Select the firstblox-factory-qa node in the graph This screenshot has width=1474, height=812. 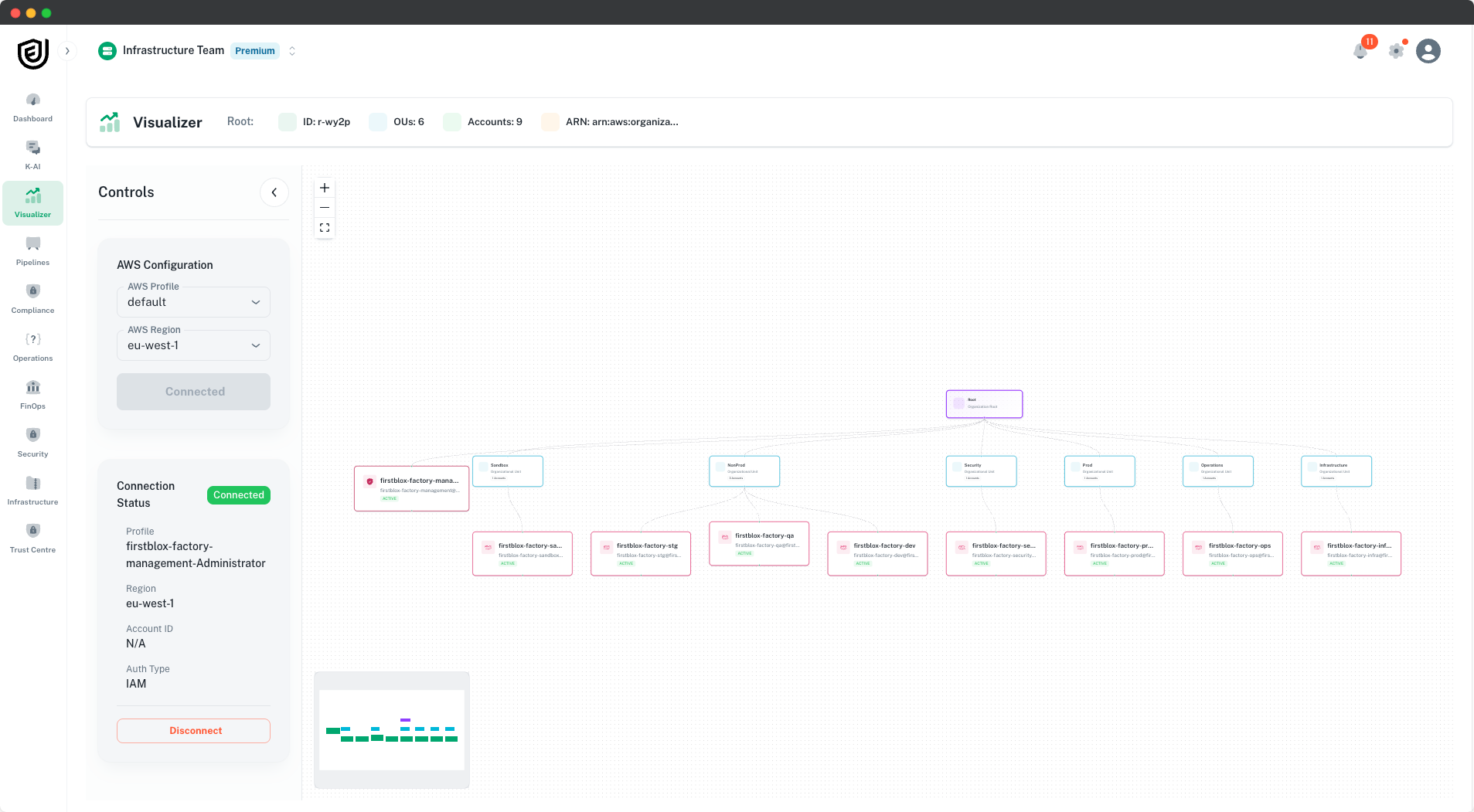pos(758,543)
